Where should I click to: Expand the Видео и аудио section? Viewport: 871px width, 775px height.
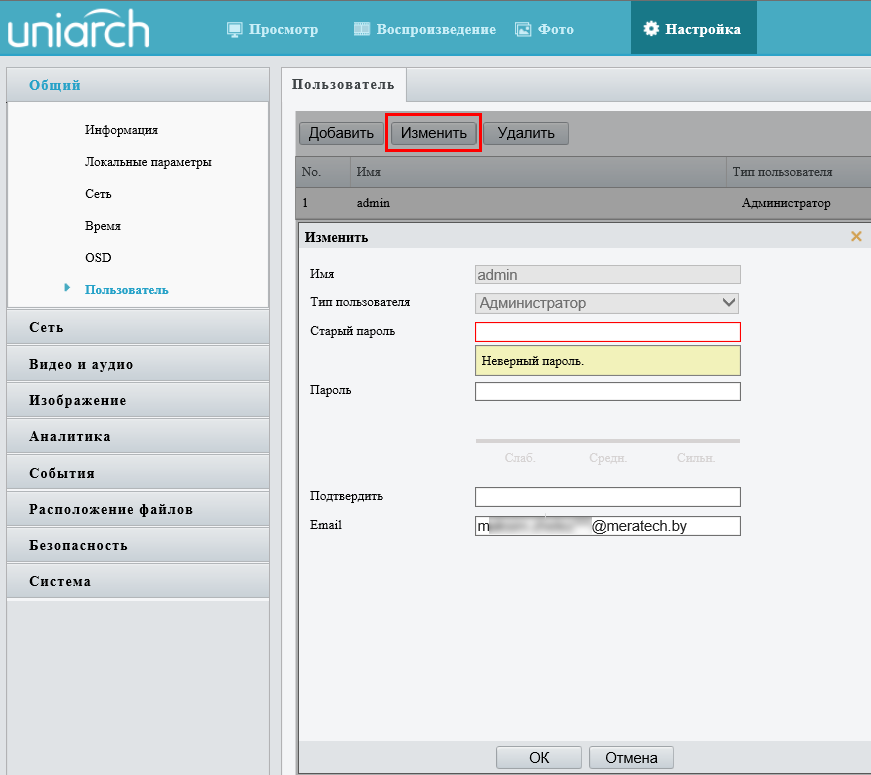click(137, 364)
